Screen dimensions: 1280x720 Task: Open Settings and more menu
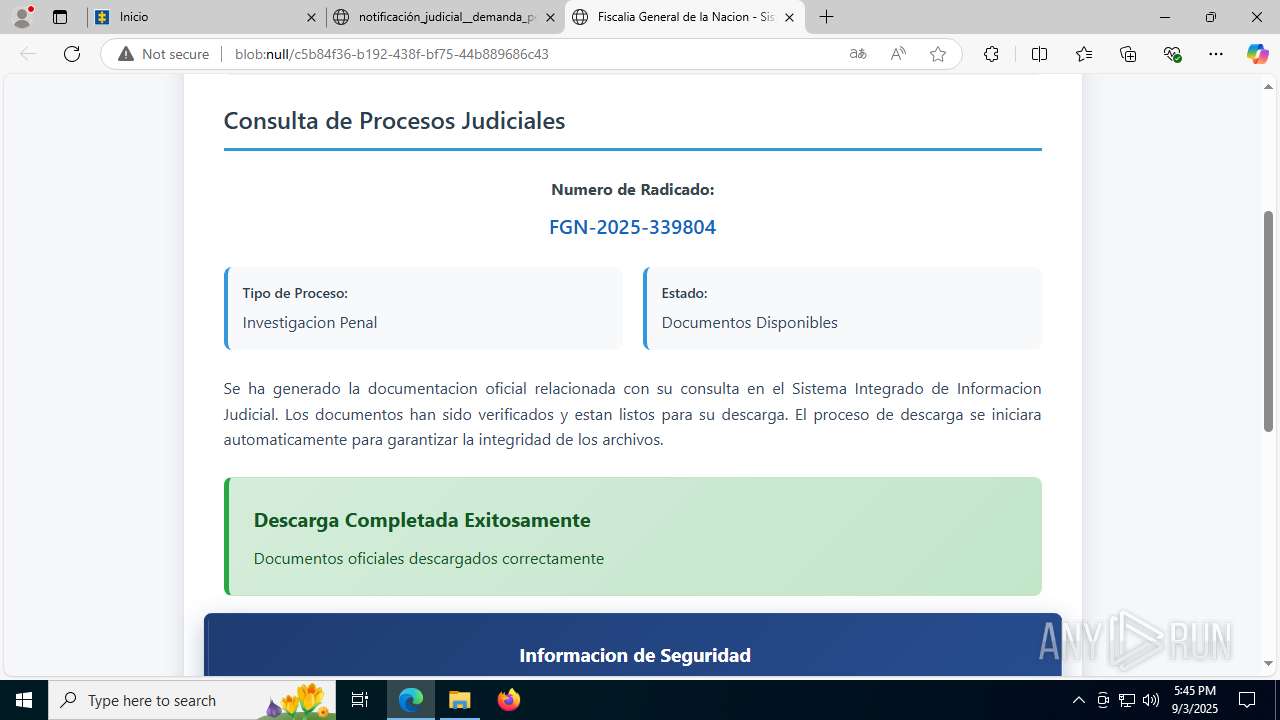click(1216, 54)
